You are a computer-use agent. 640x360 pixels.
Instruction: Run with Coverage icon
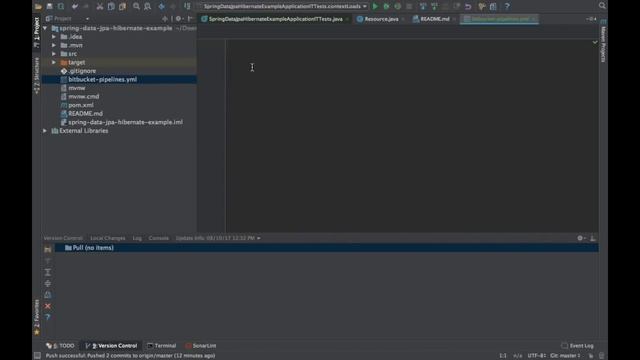click(398, 6)
